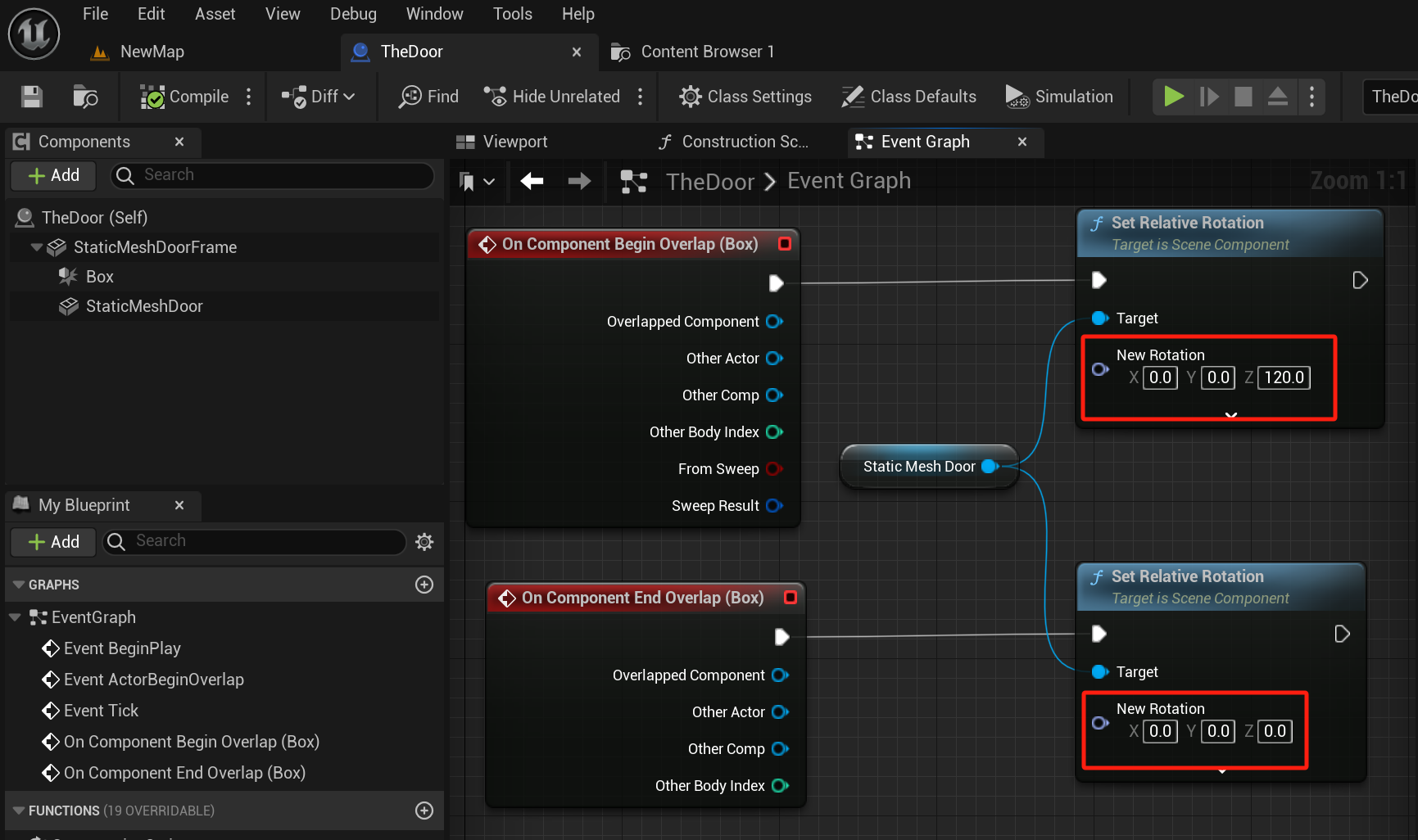This screenshot has width=1418, height=840.
Task: Click Begin Overlap node delegate pin
Action: click(785, 244)
